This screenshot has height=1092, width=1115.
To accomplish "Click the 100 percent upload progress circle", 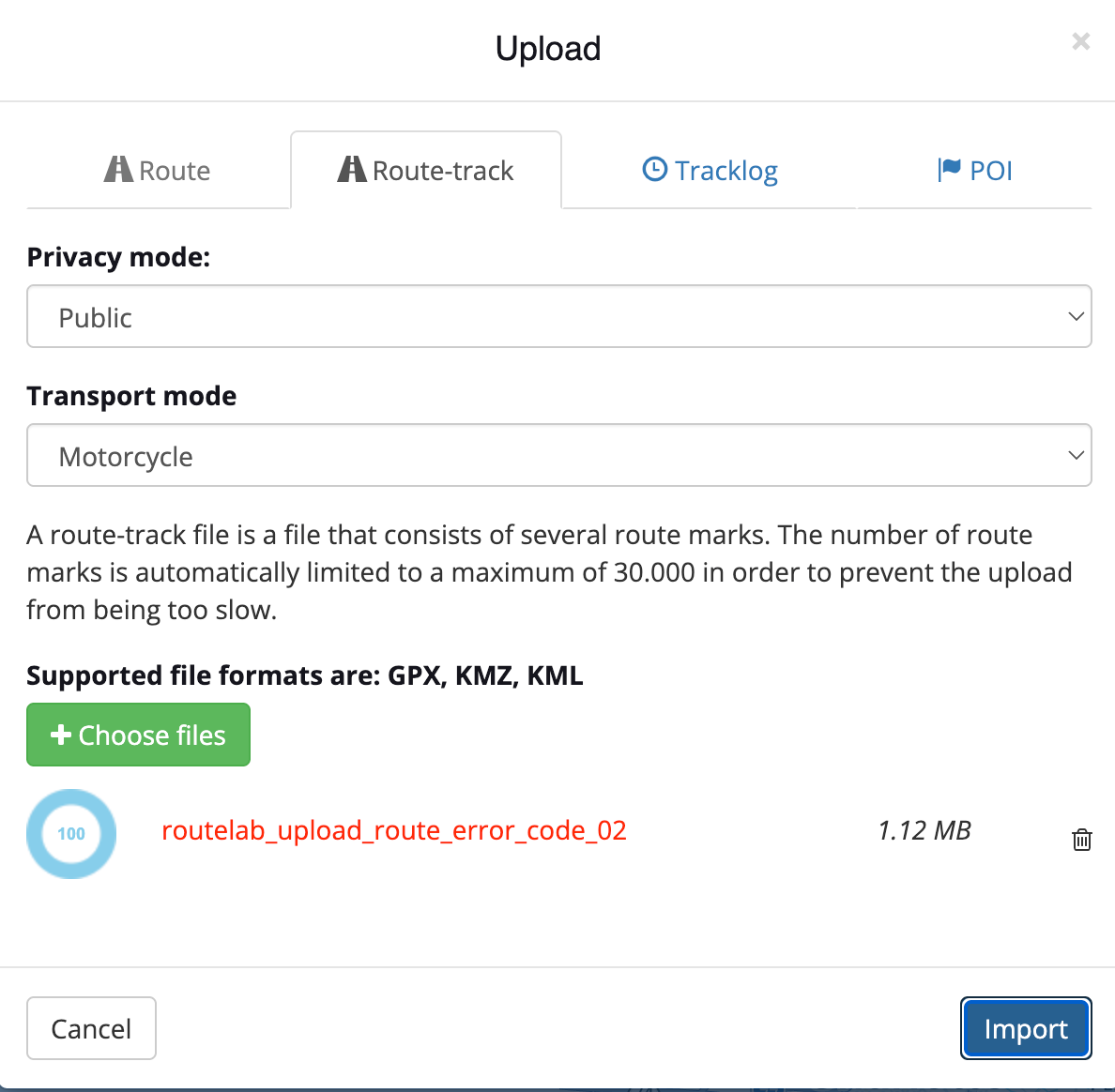I will pyautogui.click(x=71, y=834).
